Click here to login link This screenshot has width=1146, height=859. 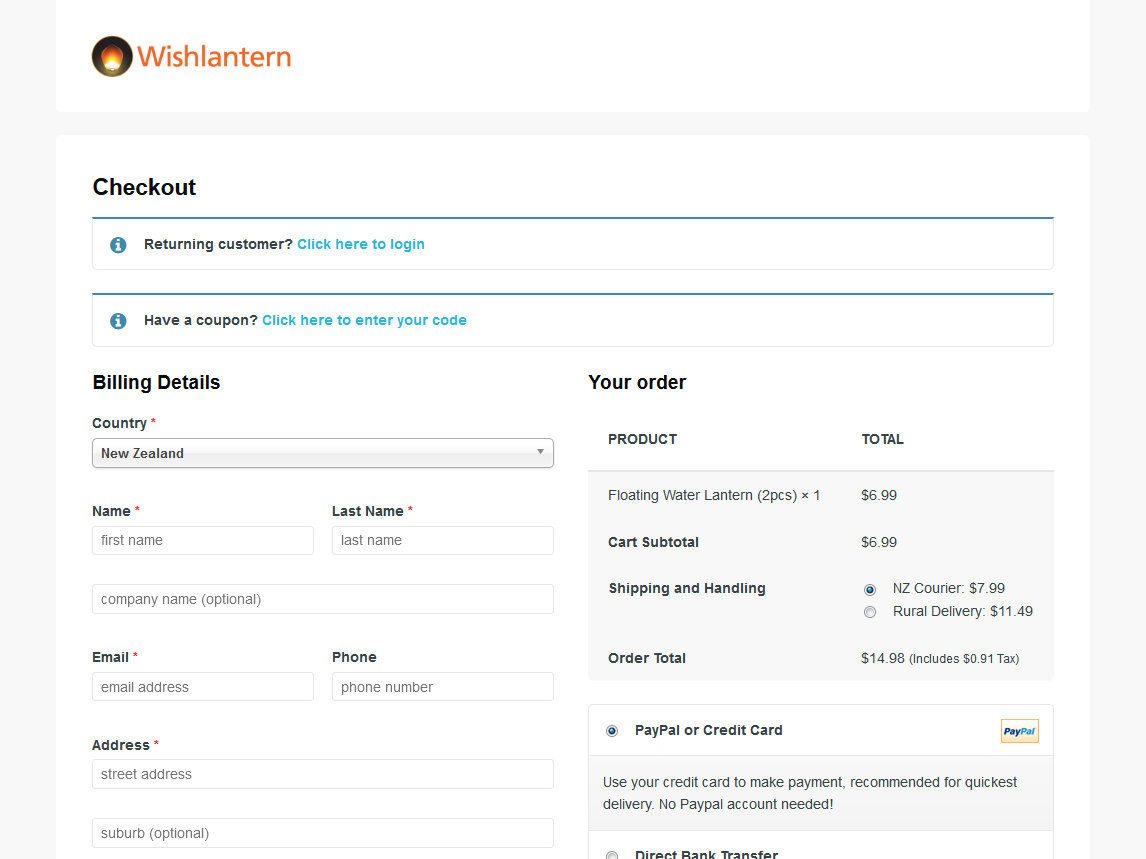tap(360, 244)
